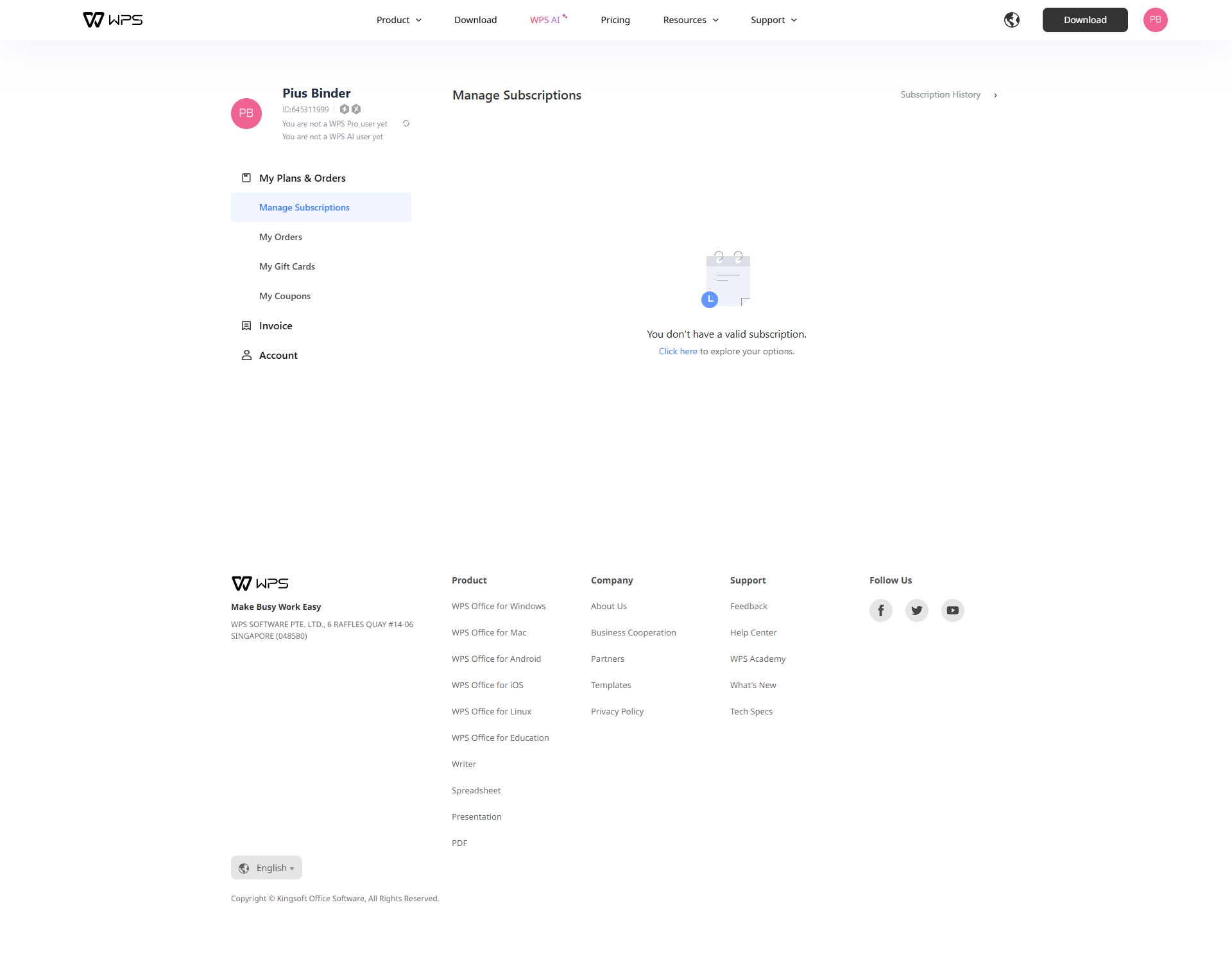
Task: Open the English language selector in the footer
Action: (x=266, y=868)
